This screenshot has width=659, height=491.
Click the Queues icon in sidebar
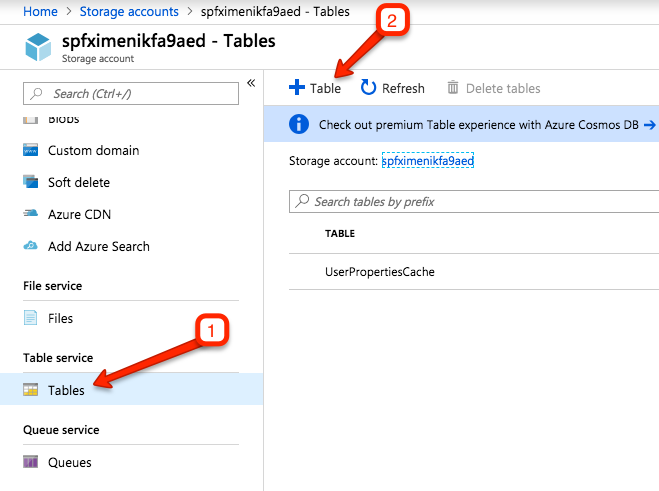(x=30, y=463)
